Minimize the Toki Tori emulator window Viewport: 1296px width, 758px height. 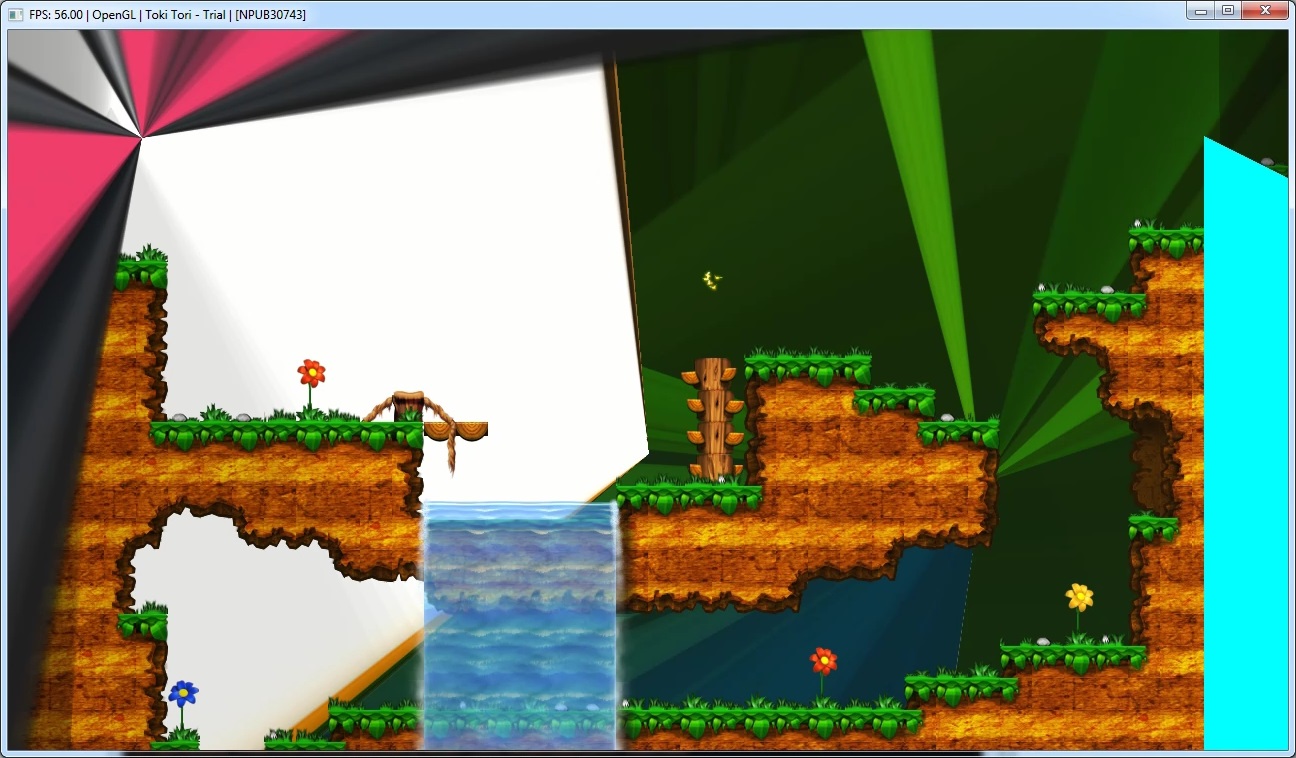(x=1200, y=11)
